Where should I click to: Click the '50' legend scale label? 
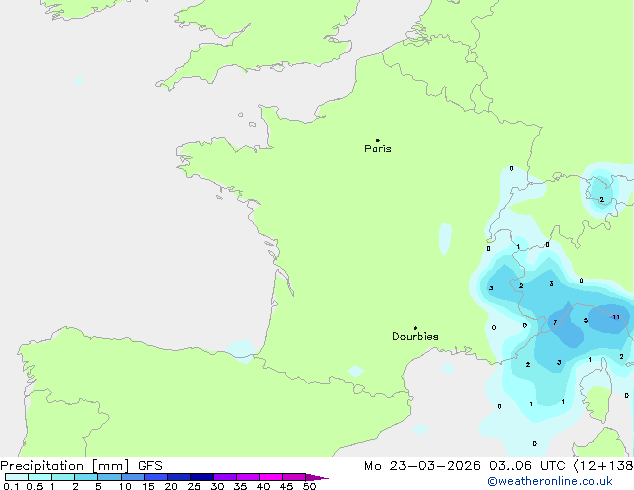[309, 486]
